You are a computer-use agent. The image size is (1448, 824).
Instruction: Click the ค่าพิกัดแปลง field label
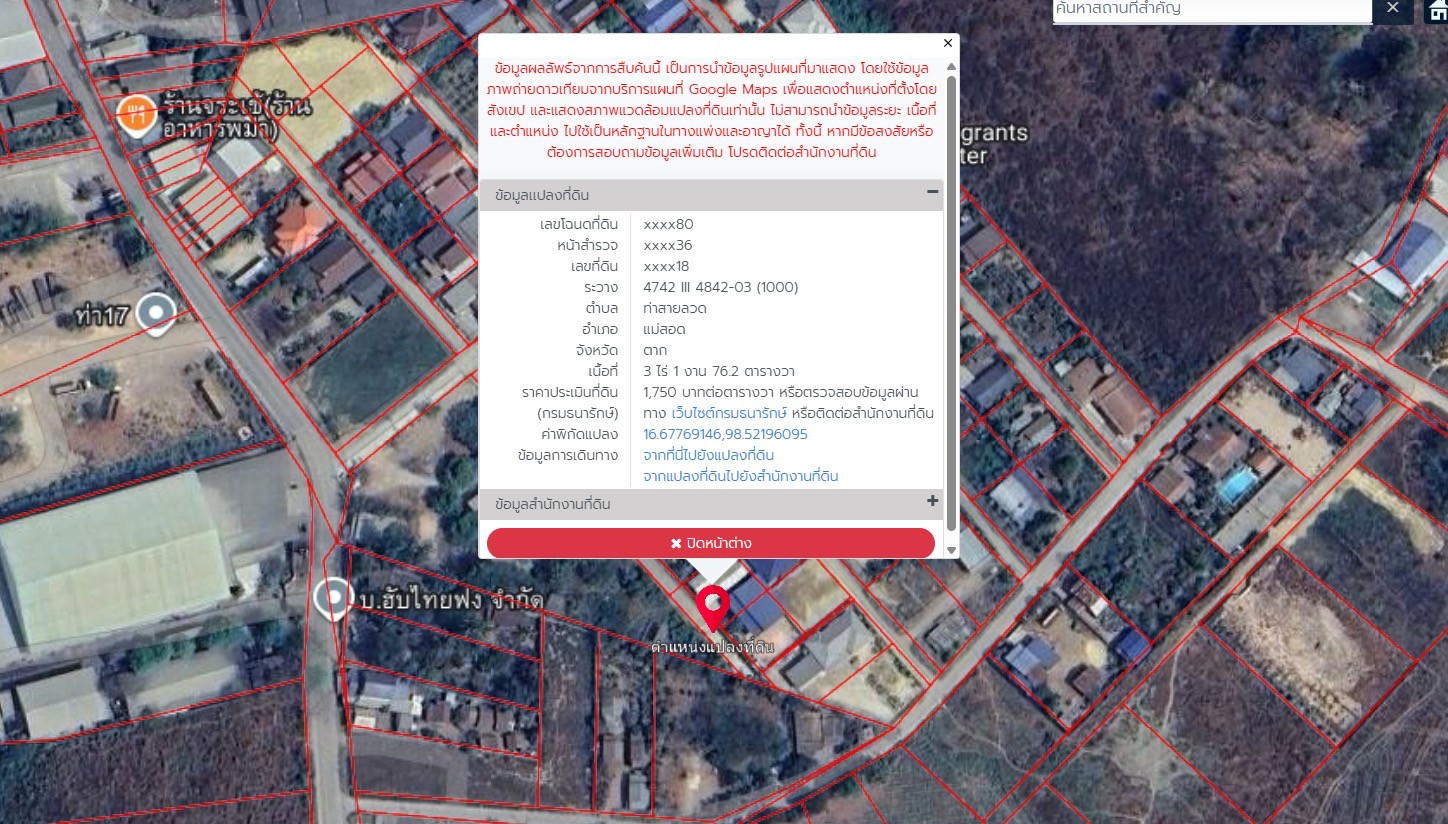pyautogui.click(x=580, y=434)
